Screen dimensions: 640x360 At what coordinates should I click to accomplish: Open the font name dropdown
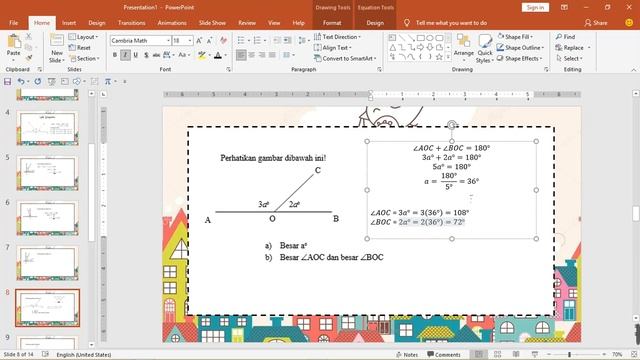(168, 41)
